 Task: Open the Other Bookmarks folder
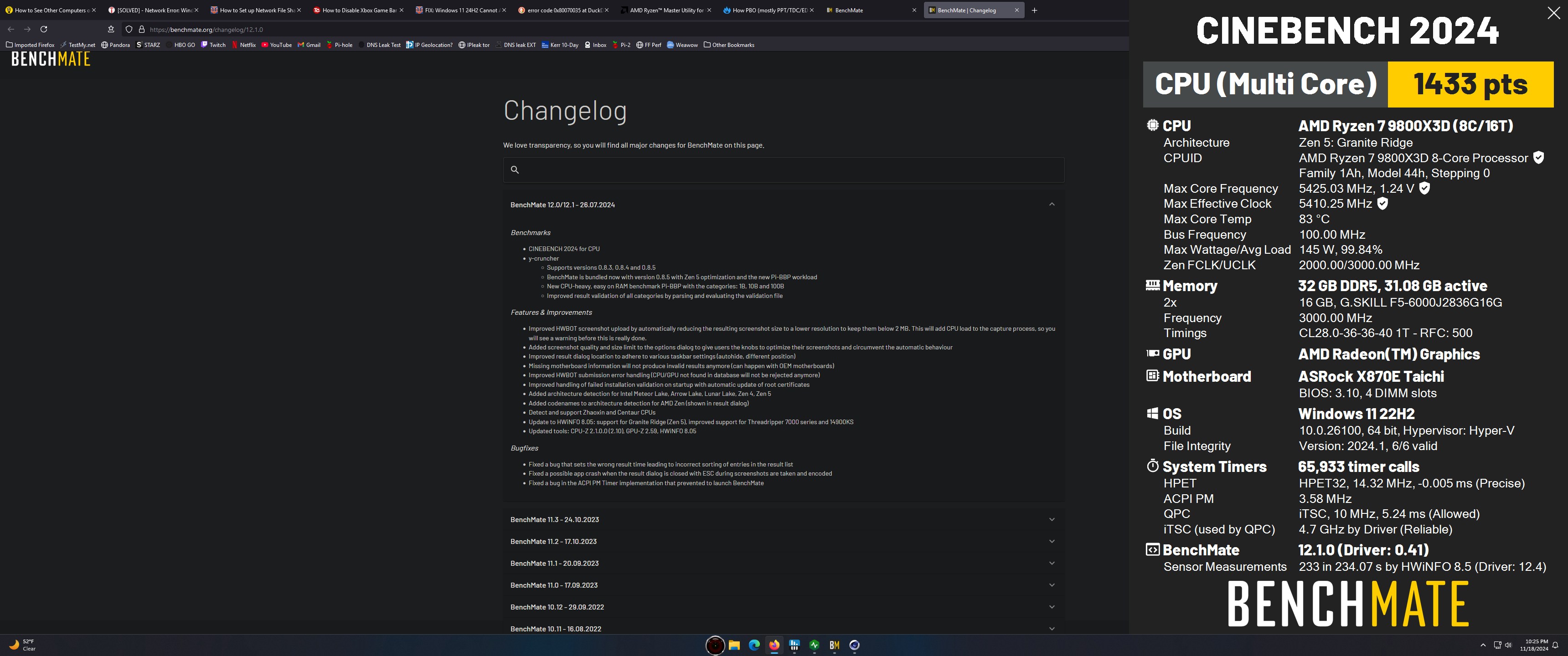(728, 45)
